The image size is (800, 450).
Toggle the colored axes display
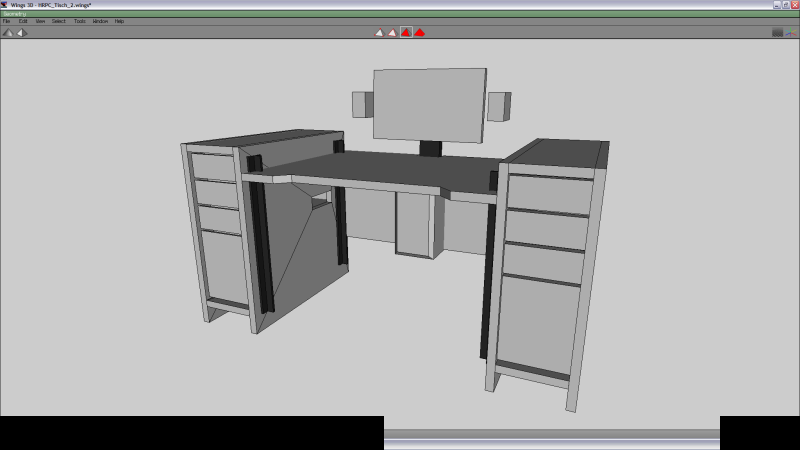click(791, 32)
